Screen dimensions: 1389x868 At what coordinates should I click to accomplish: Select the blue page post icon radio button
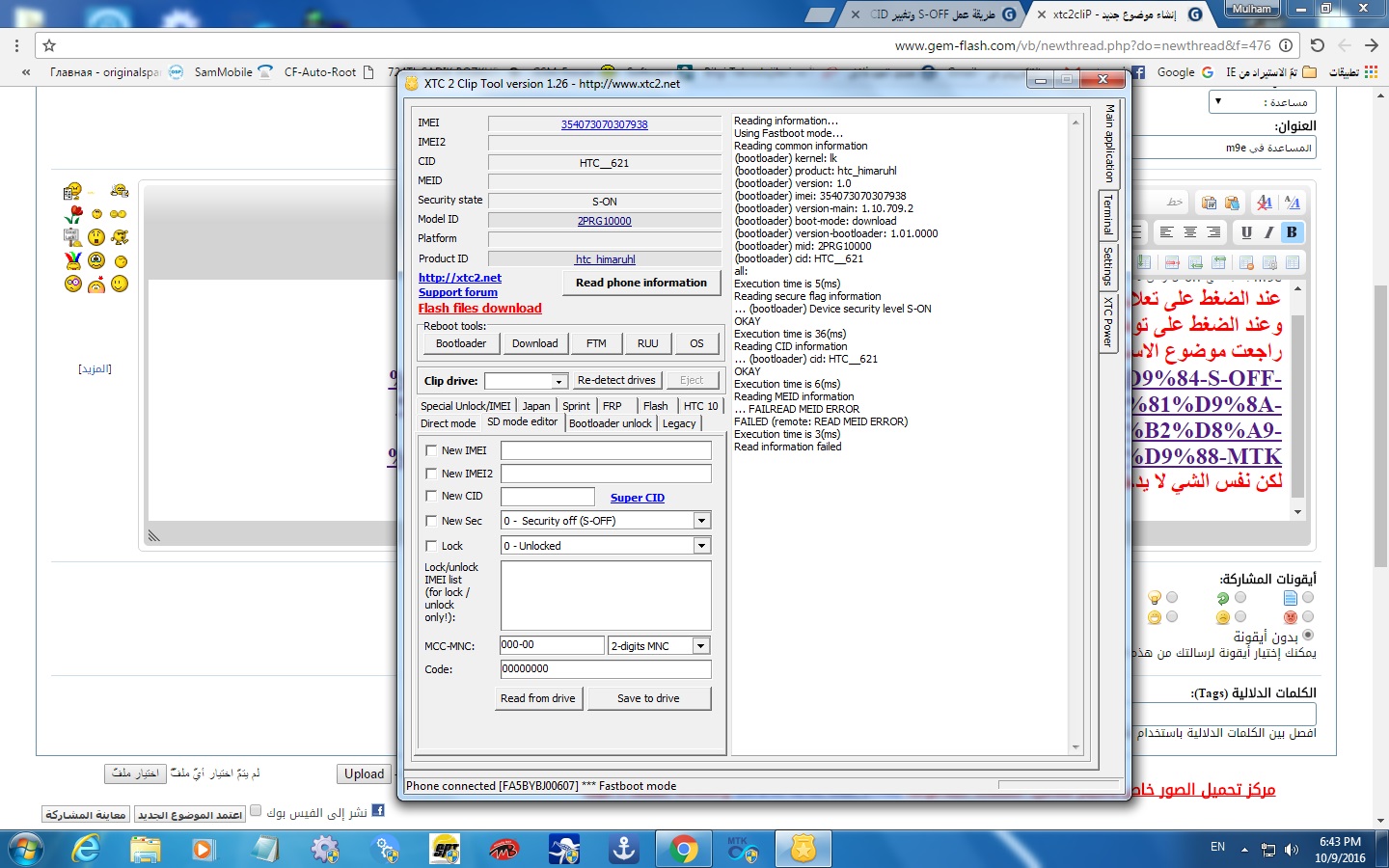1308,598
